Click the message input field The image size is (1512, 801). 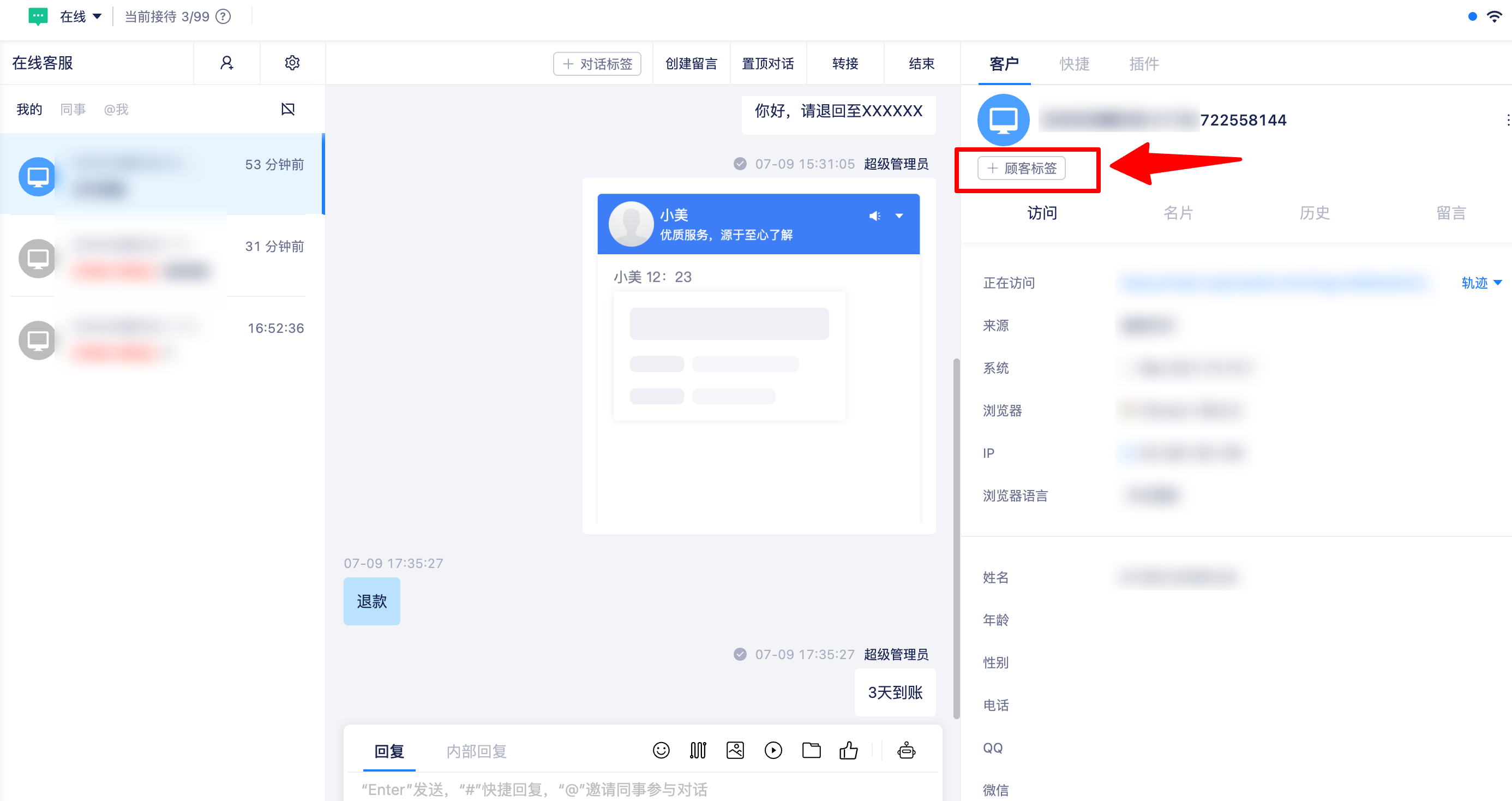(643, 788)
